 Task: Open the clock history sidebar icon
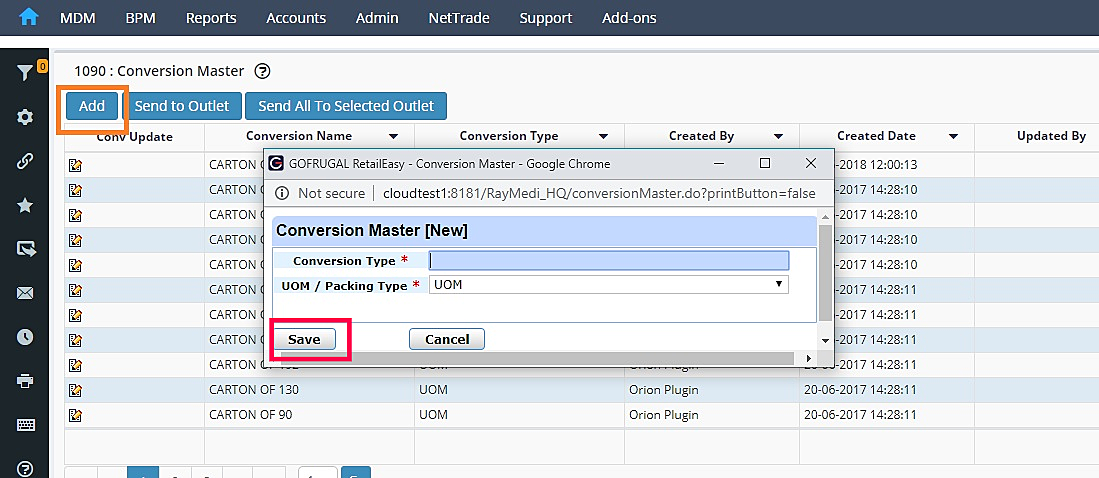[25, 337]
